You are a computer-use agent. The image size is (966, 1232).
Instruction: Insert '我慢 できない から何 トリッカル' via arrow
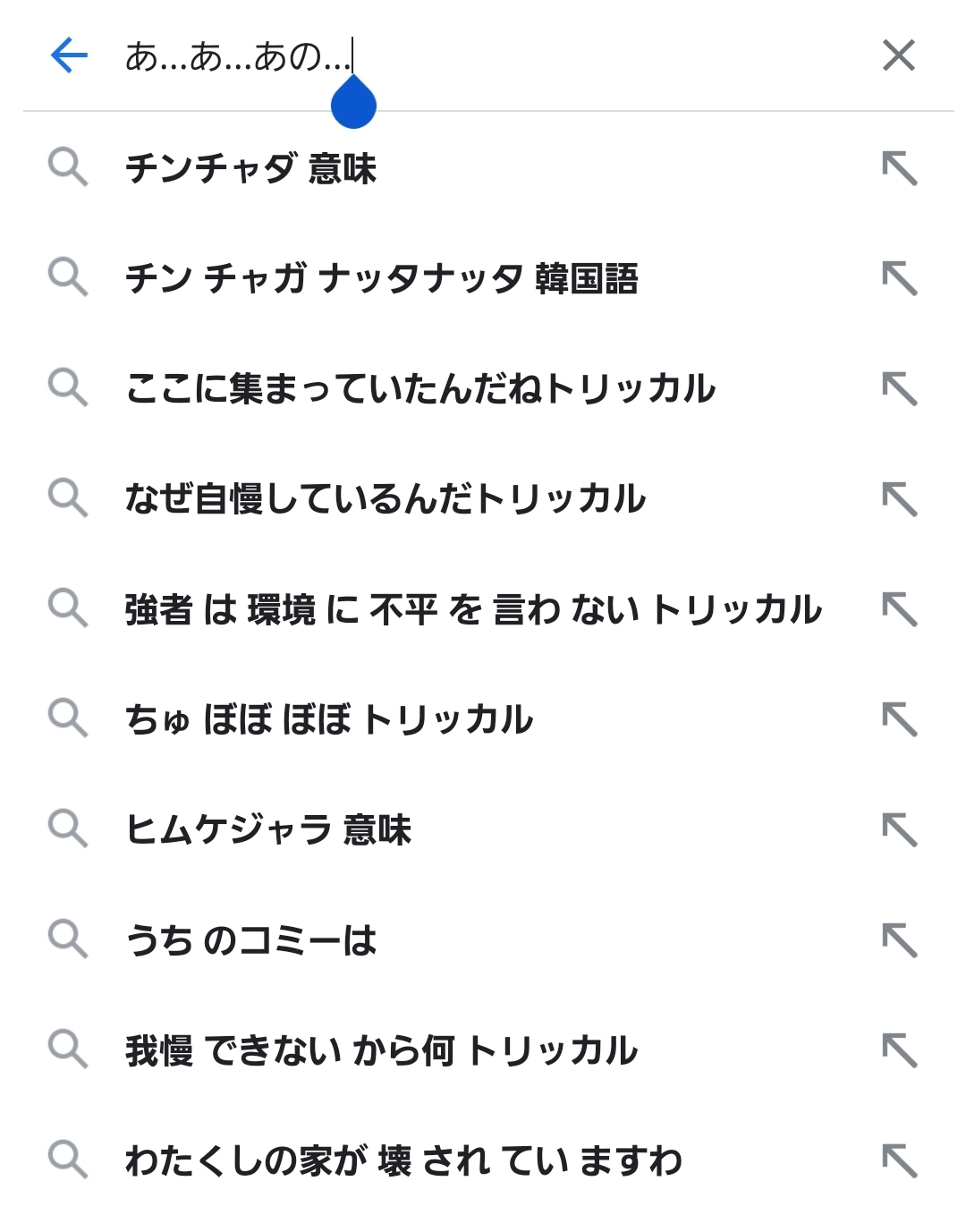pyautogui.click(x=899, y=1050)
